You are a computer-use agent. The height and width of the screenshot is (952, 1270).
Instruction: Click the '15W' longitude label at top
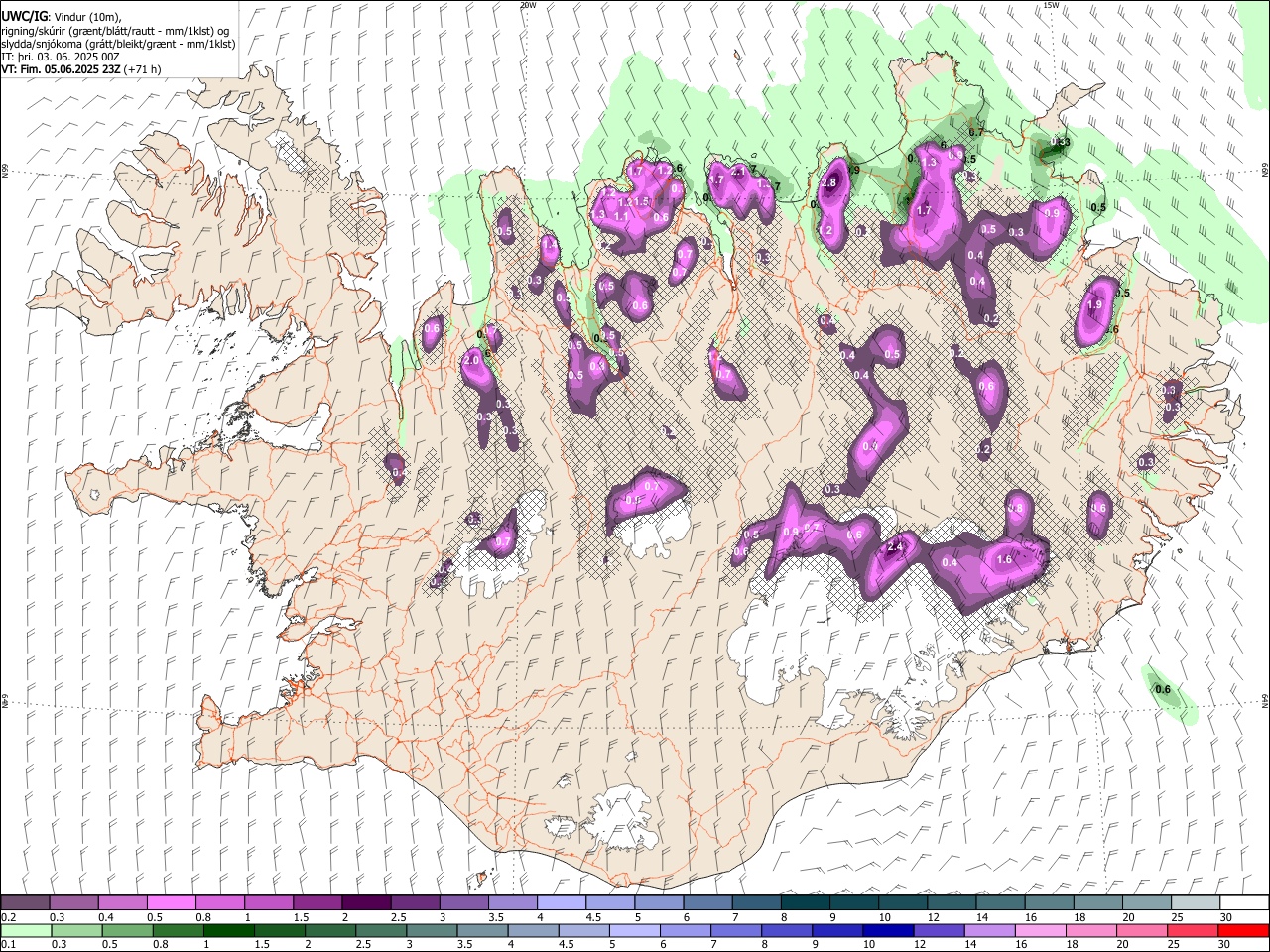pos(1051,5)
